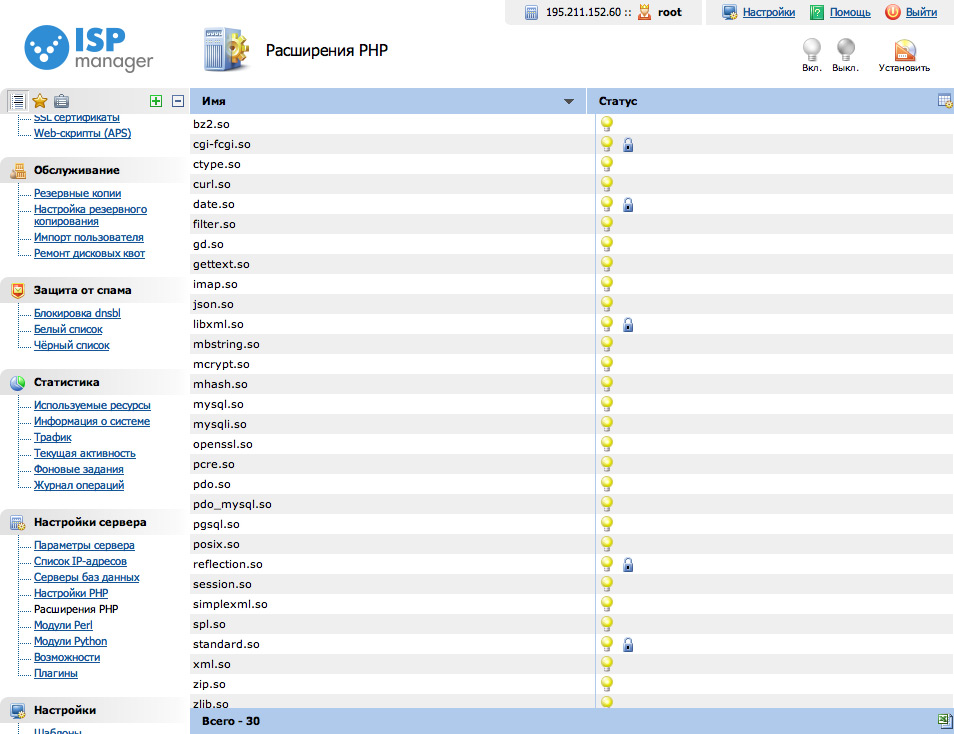Open table column settings icon
The height and width of the screenshot is (734, 954).
click(x=944, y=101)
